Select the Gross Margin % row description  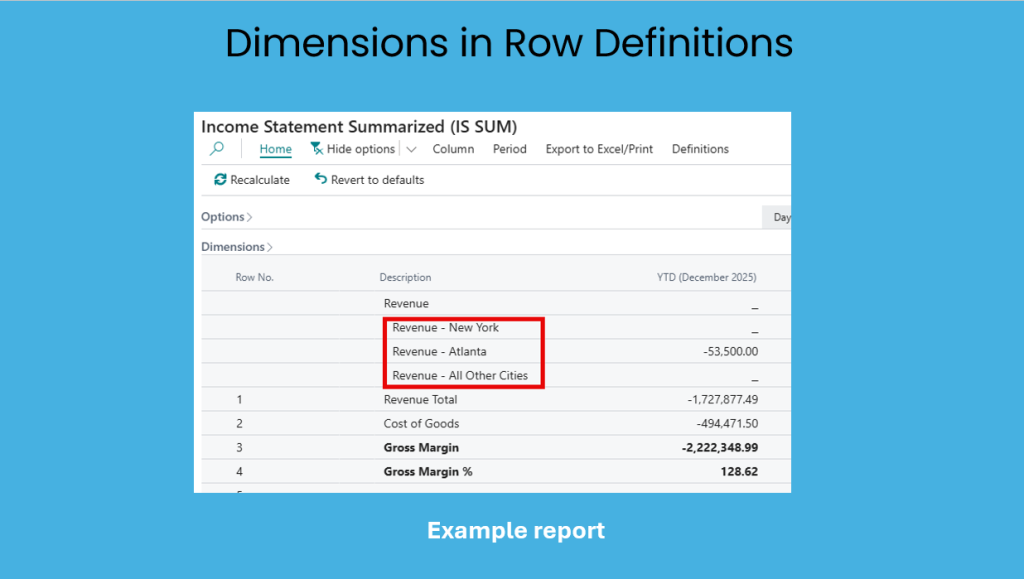pos(428,471)
